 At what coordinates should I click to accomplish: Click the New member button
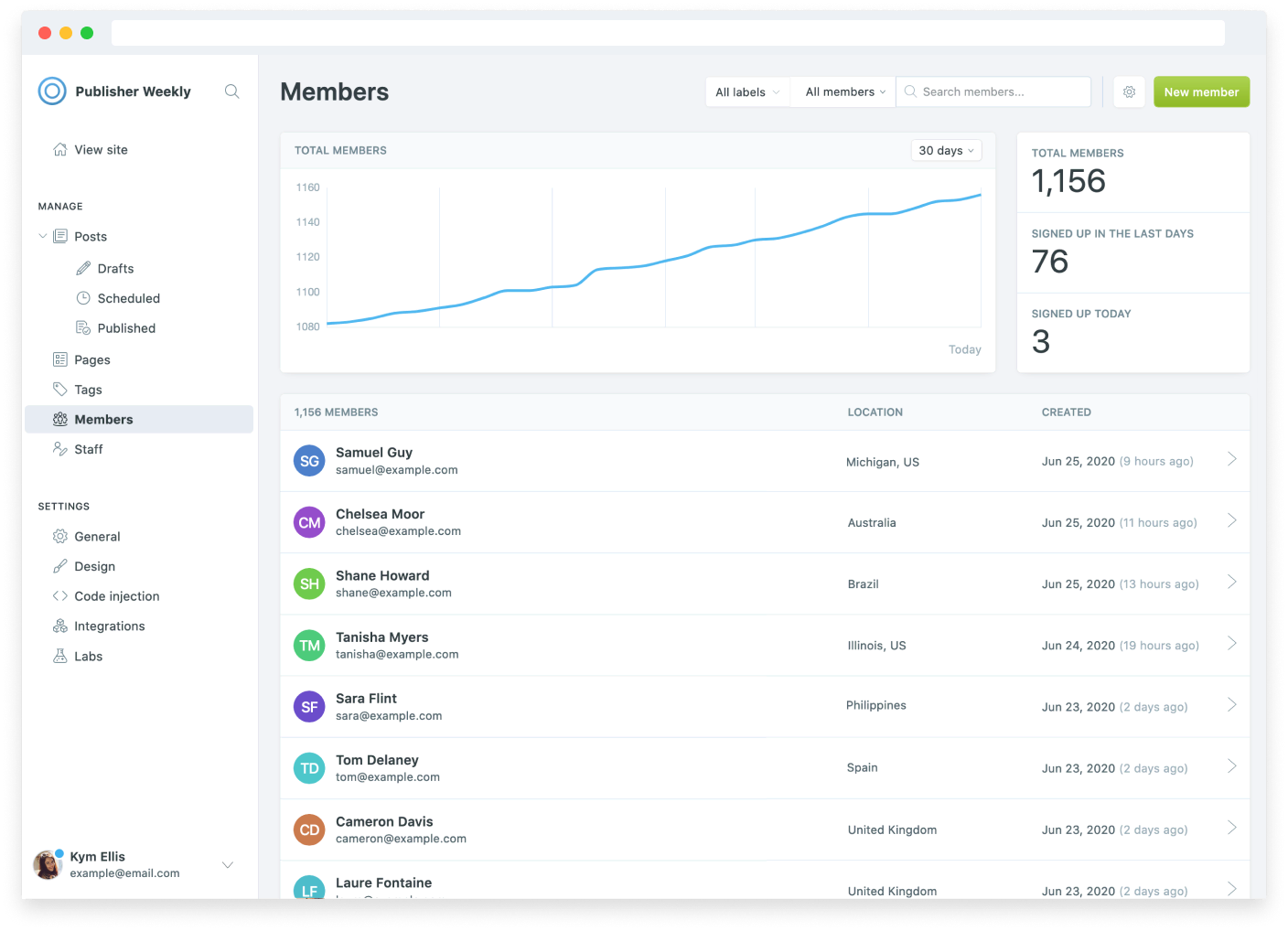pyautogui.click(x=1201, y=91)
